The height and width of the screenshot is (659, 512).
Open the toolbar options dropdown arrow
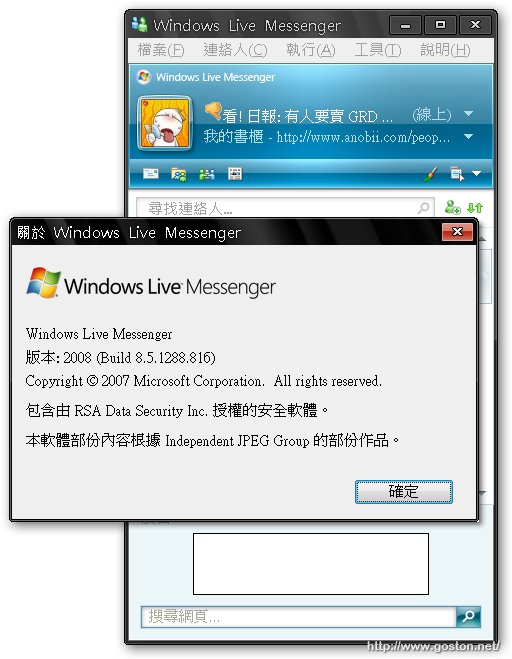click(476, 174)
